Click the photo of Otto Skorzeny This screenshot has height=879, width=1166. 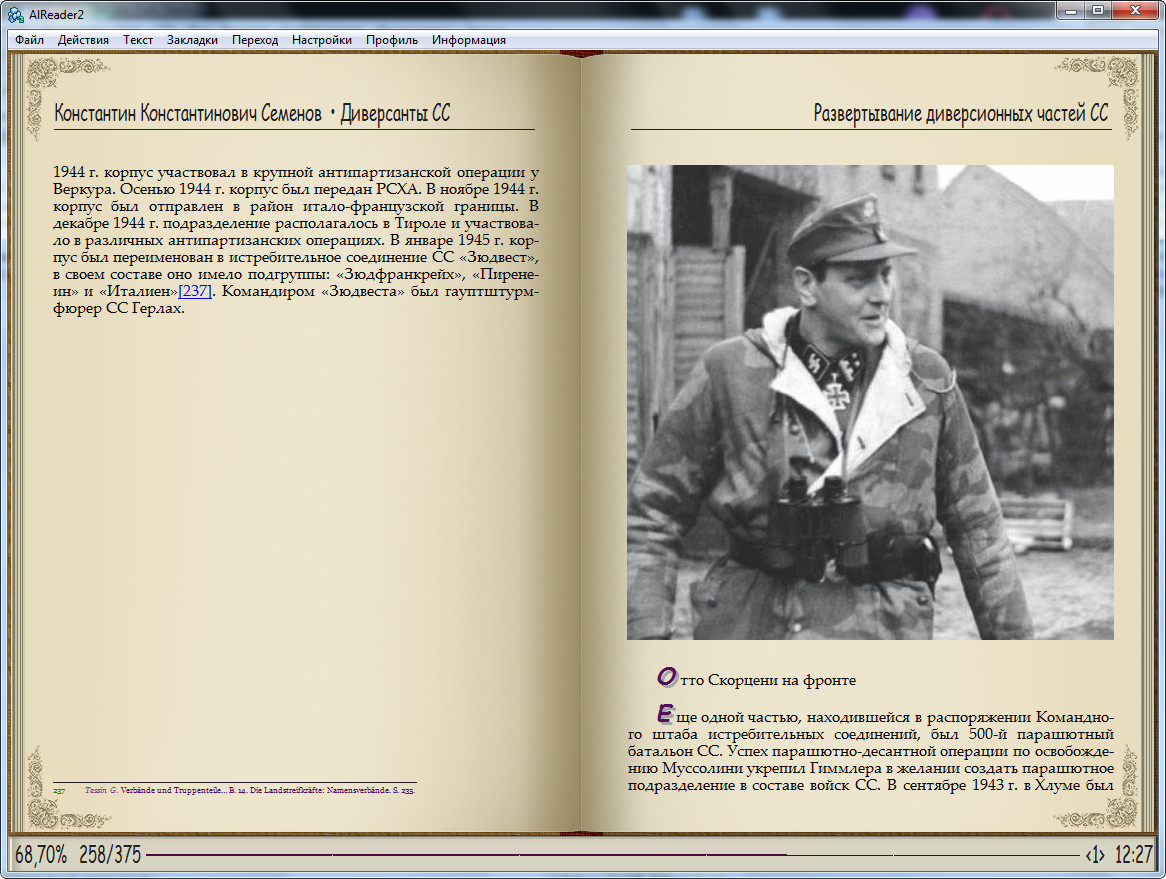pos(870,402)
